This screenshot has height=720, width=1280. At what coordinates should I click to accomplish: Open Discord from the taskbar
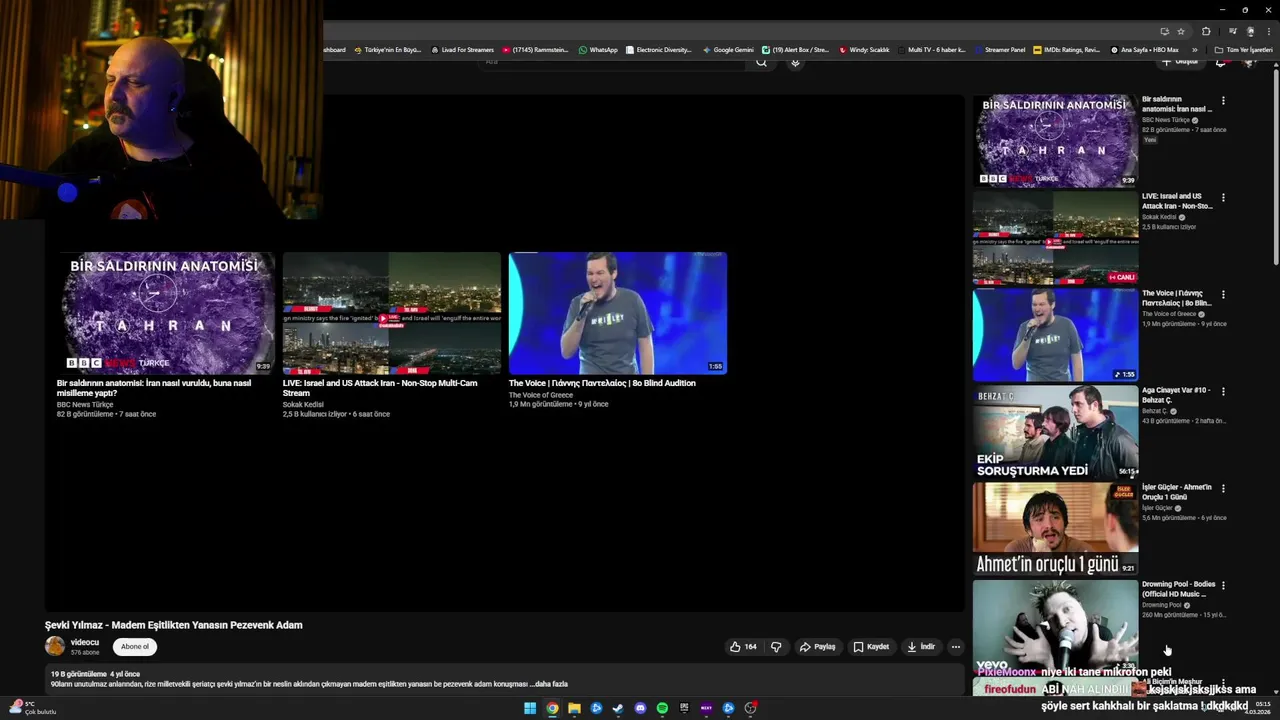pos(640,708)
